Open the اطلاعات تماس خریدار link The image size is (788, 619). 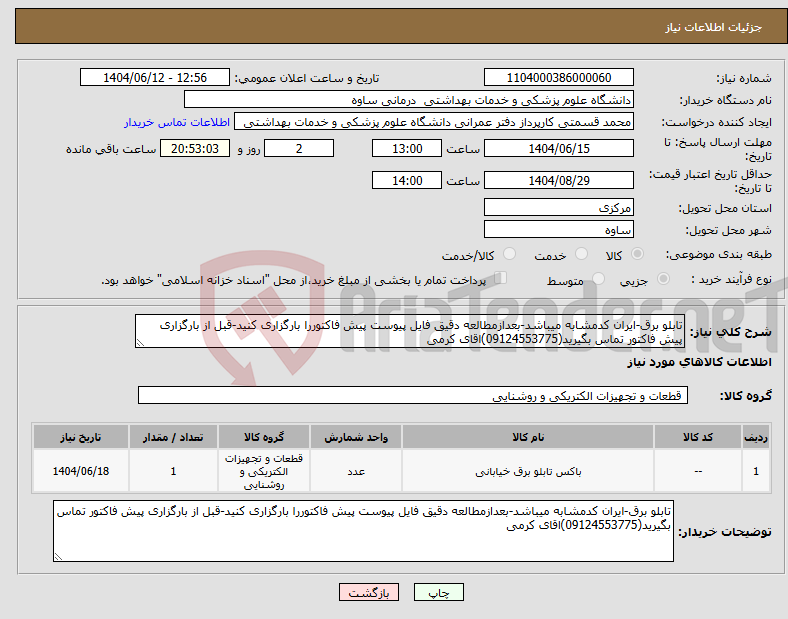point(177,122)
